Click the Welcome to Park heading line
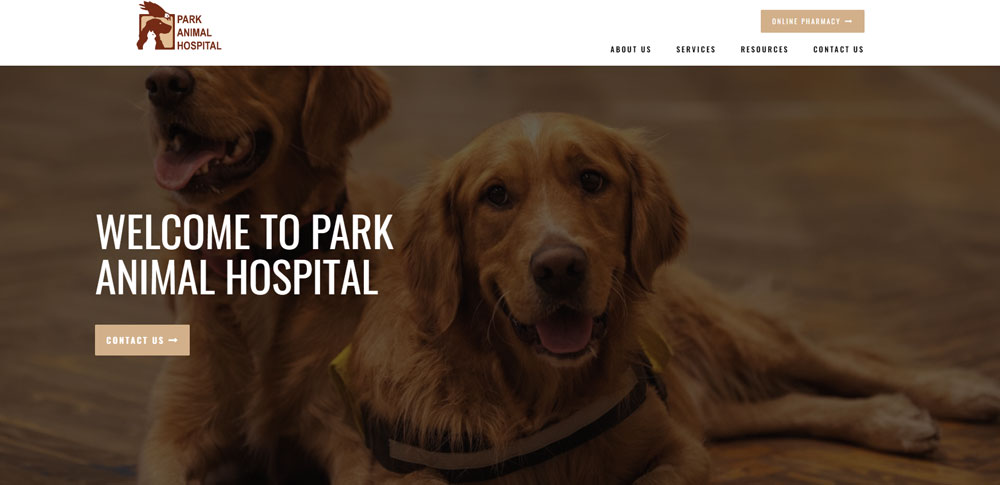The width and height of the screenshot is (1000, 485). 245,232
